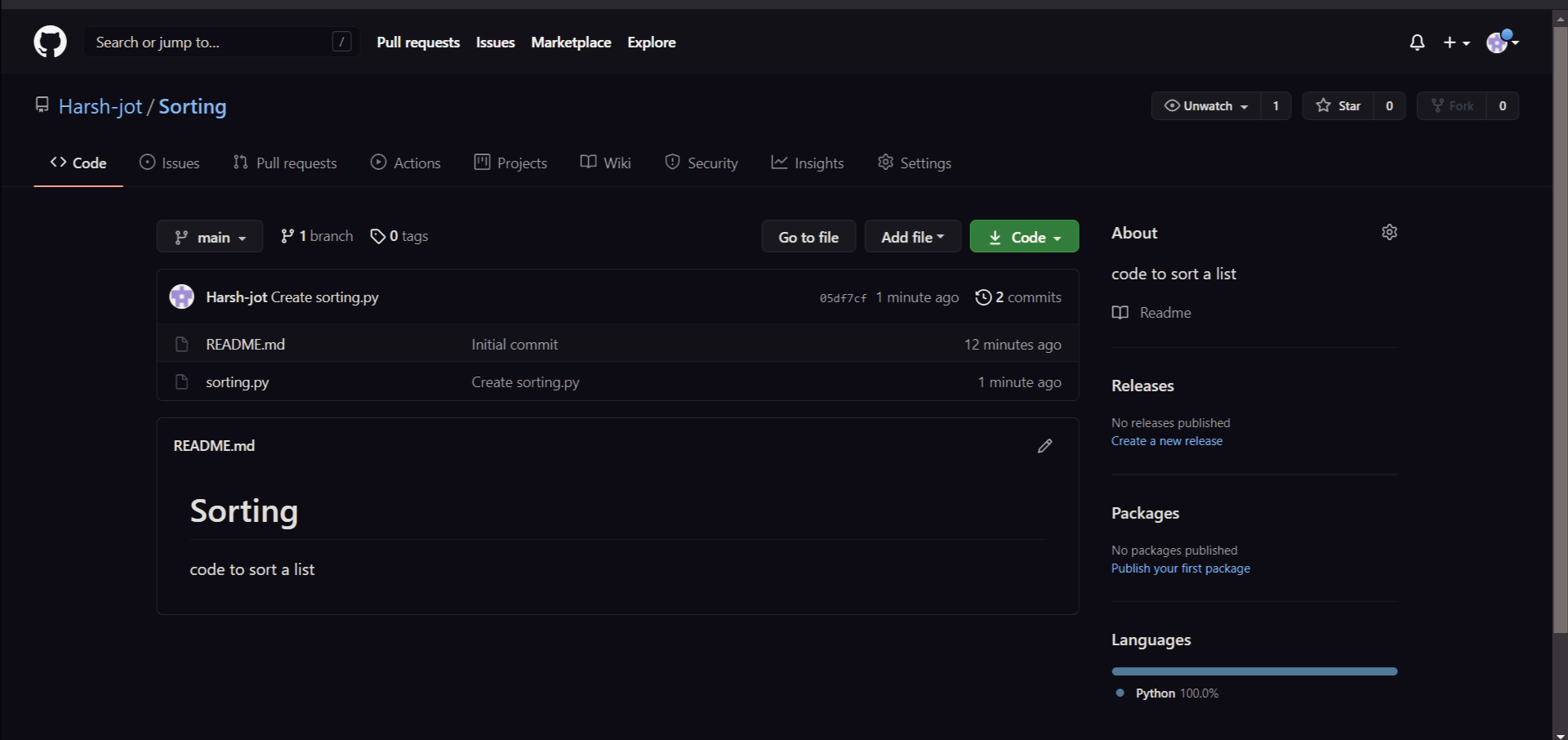
Task: Open the Security tab
Action: click(702, 163)
